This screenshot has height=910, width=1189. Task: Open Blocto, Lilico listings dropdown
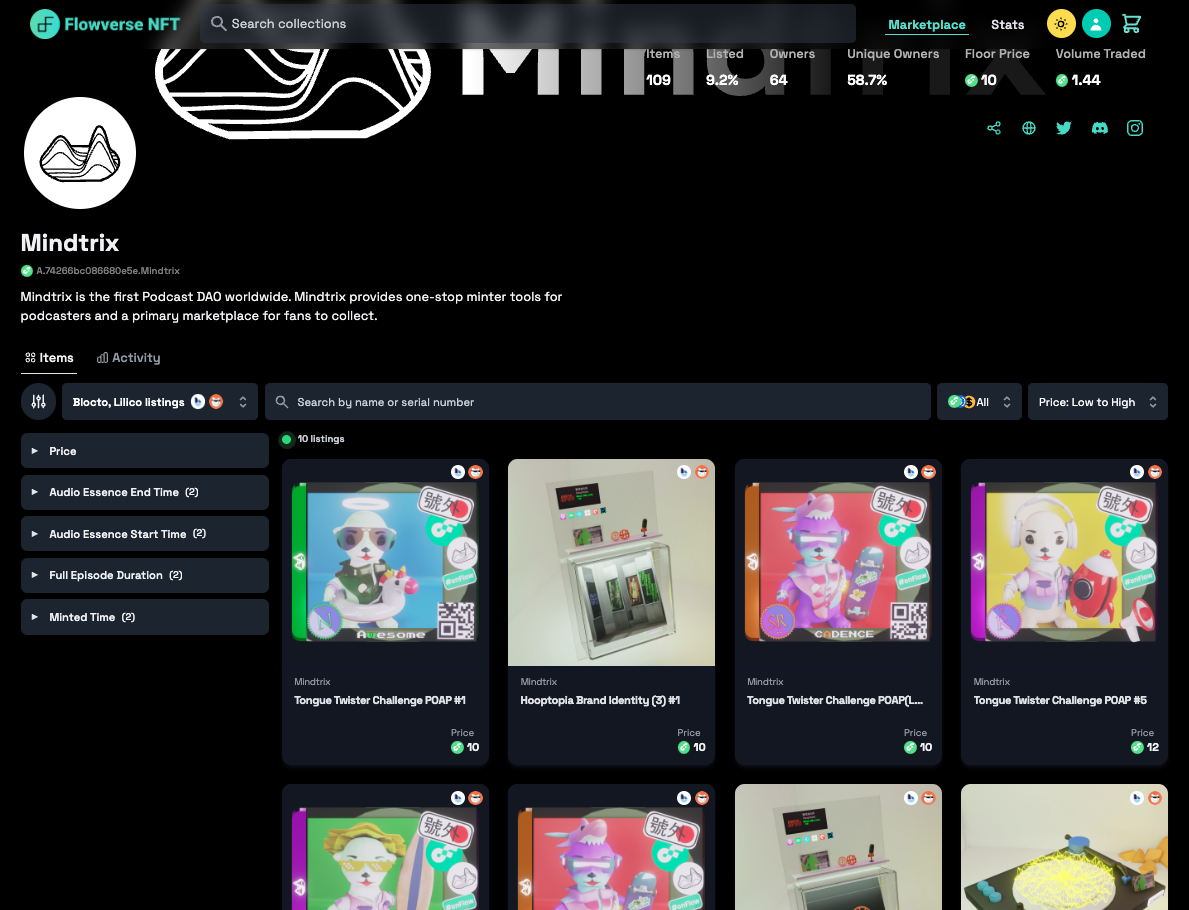tap(160, 402)
